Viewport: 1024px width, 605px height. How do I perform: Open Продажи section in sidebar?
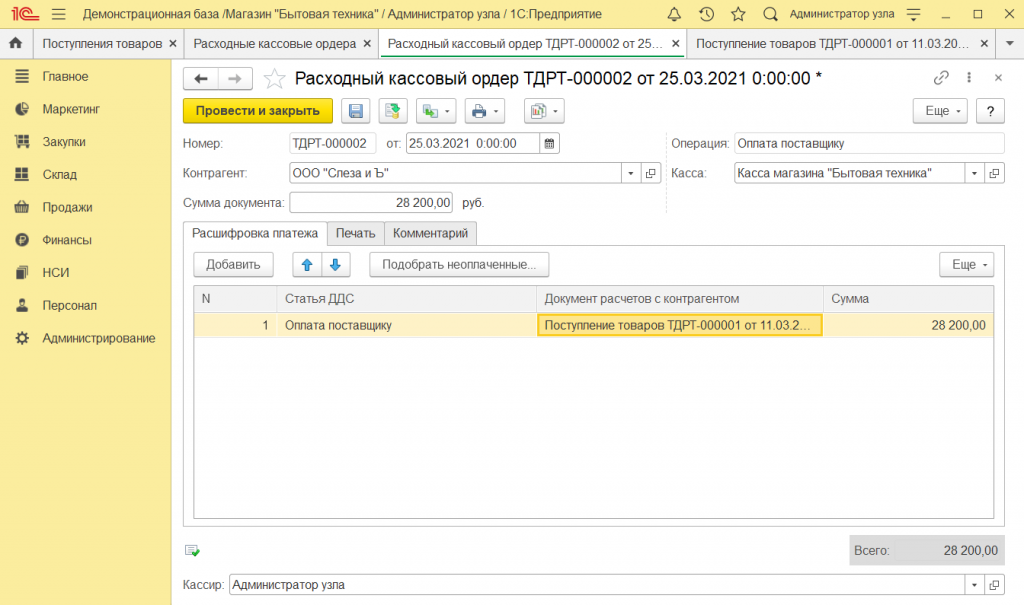tap(67, 207)
